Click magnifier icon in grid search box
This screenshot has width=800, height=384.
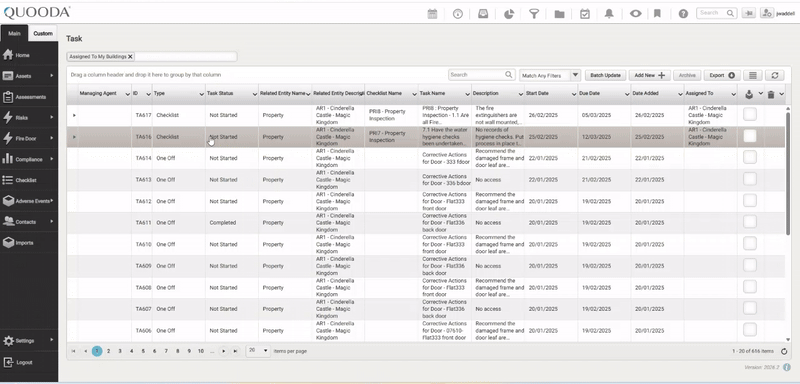[509, 74]
